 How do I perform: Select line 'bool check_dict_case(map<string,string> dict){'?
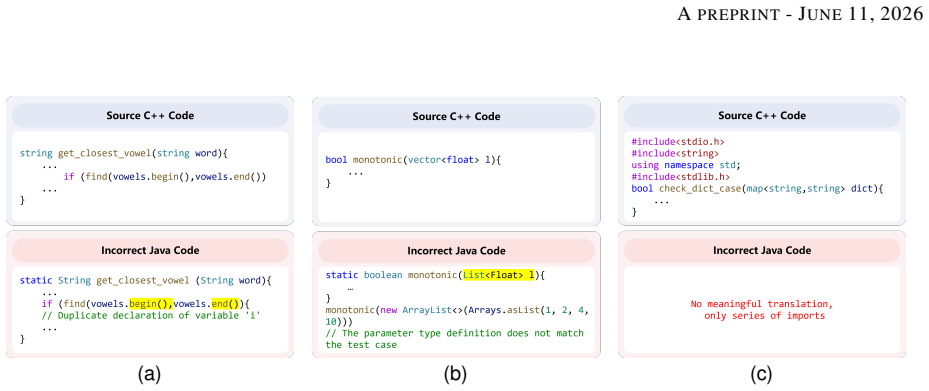click(x=757, y=188)
